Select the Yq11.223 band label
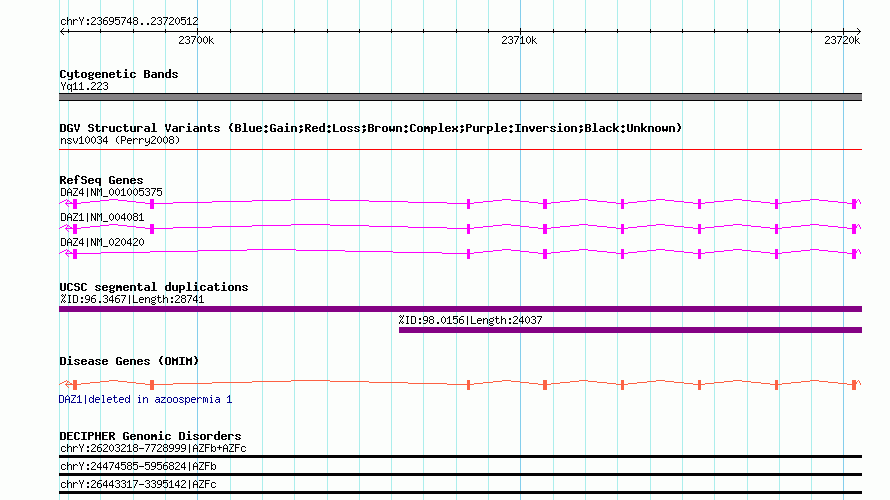 [x=84, y=86]
